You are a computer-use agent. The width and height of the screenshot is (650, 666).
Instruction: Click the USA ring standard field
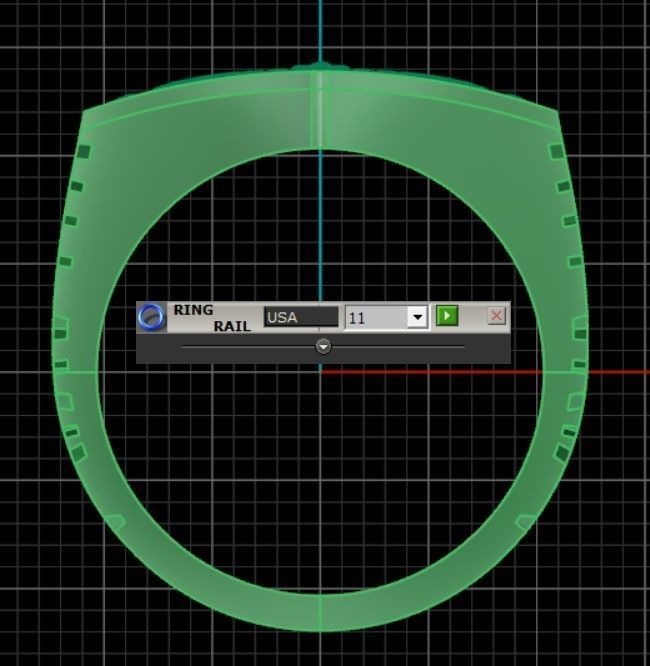[301, 317]
